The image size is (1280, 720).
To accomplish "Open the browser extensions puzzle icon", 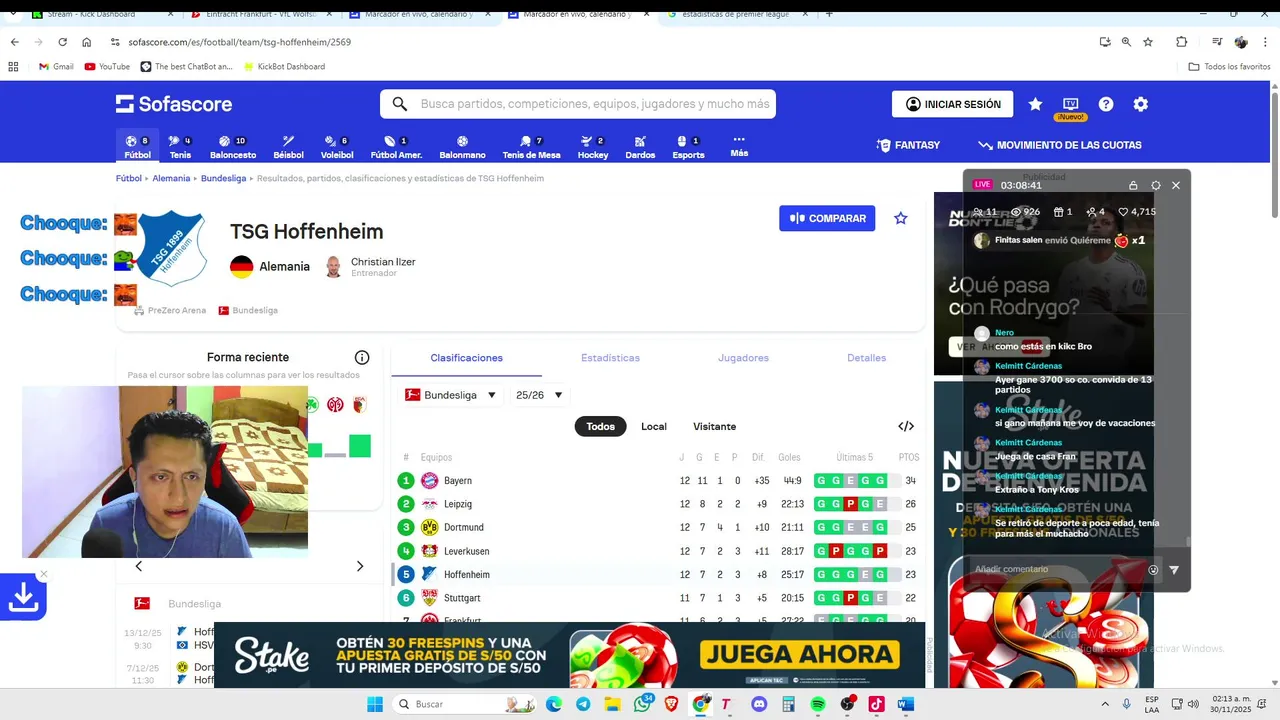I will coord(1181,42).
